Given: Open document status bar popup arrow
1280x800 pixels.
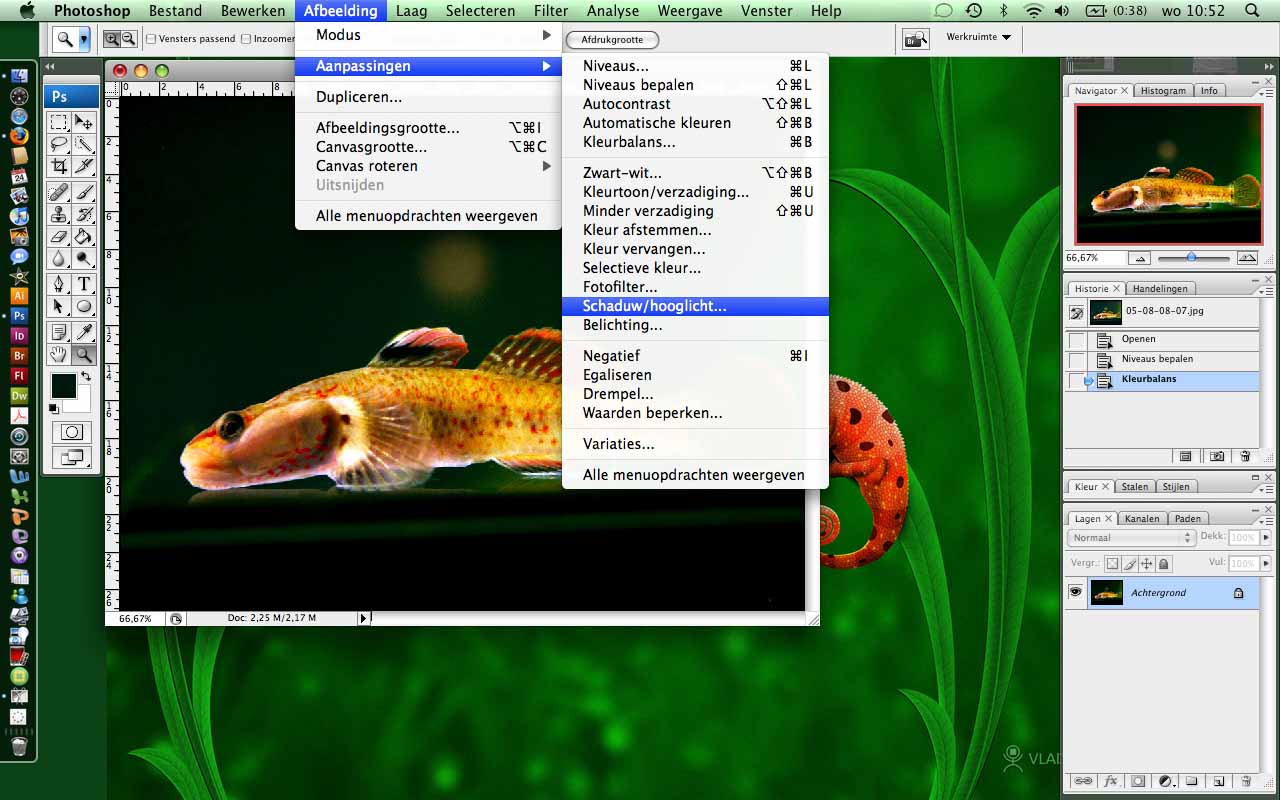Looking at the screenshot, I should coord(363,618).
